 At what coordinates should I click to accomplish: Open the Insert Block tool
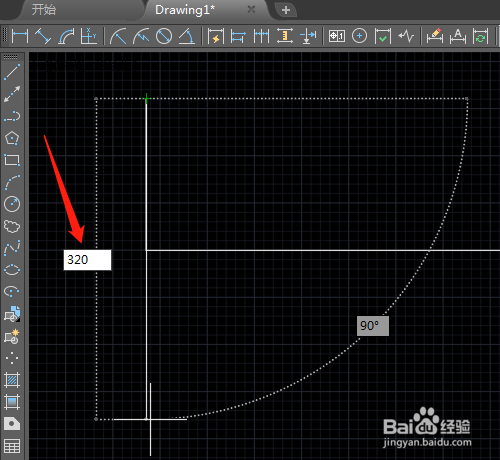click(x=12, y=314)
